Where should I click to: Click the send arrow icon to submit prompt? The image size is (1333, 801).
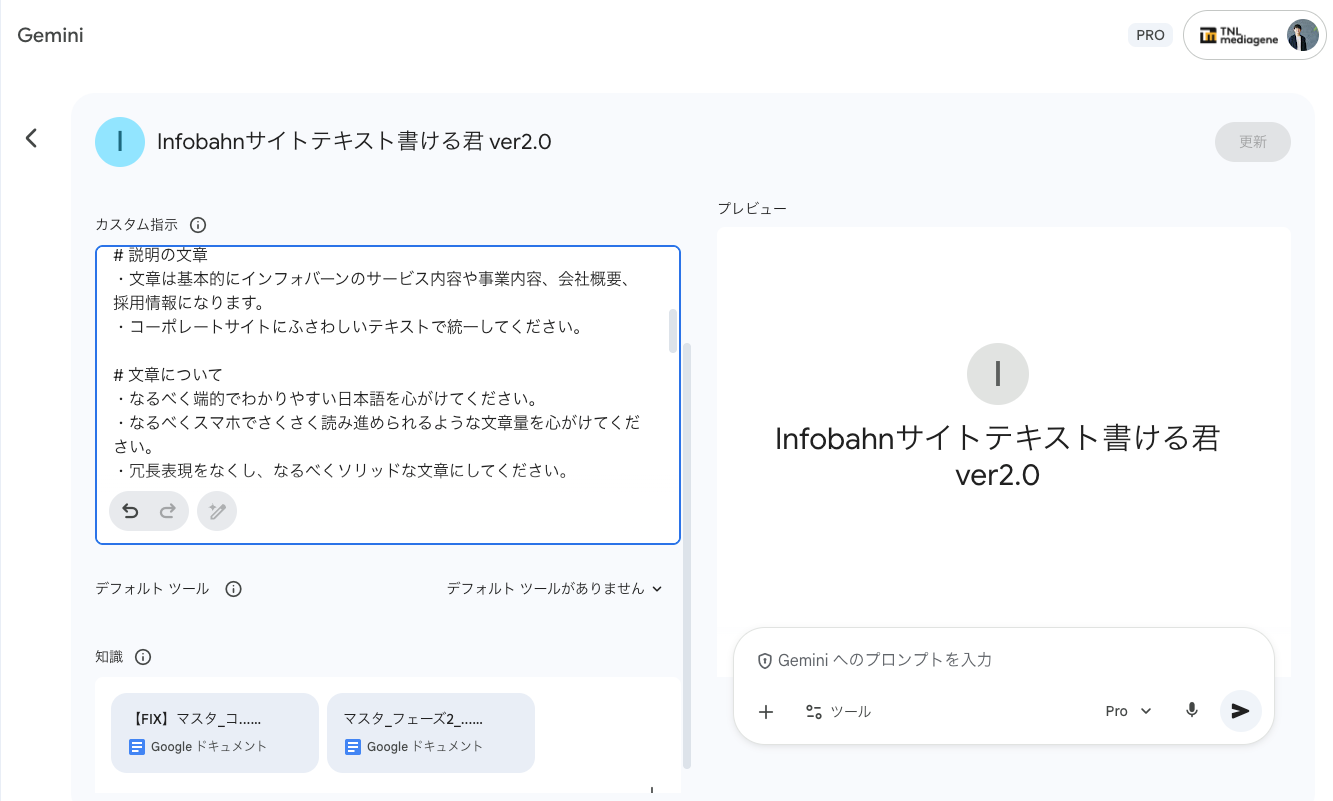coord(1240,711)
